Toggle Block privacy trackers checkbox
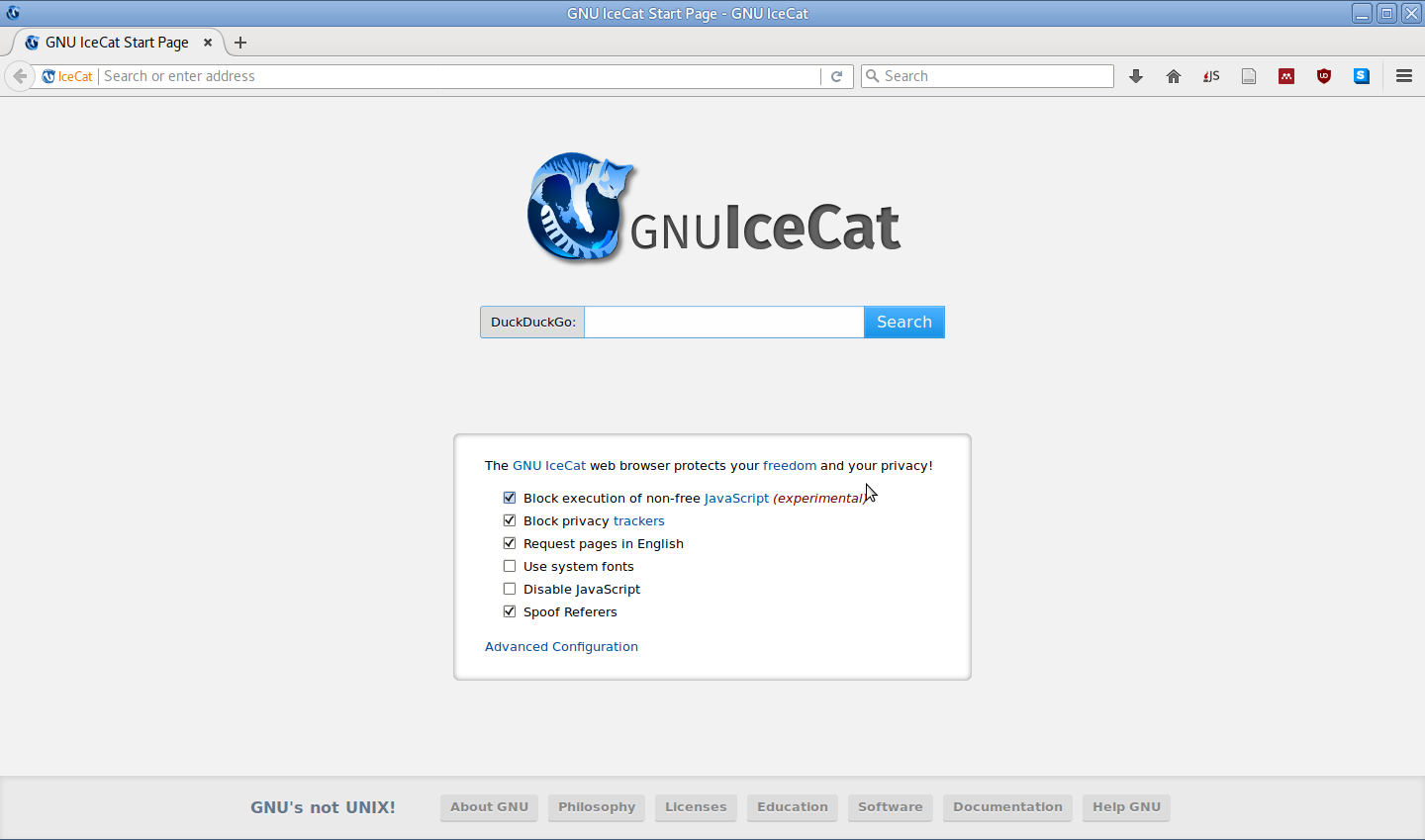Viewport: 1425px width, 840px height. pyautogui.click(x=510, y=520)
